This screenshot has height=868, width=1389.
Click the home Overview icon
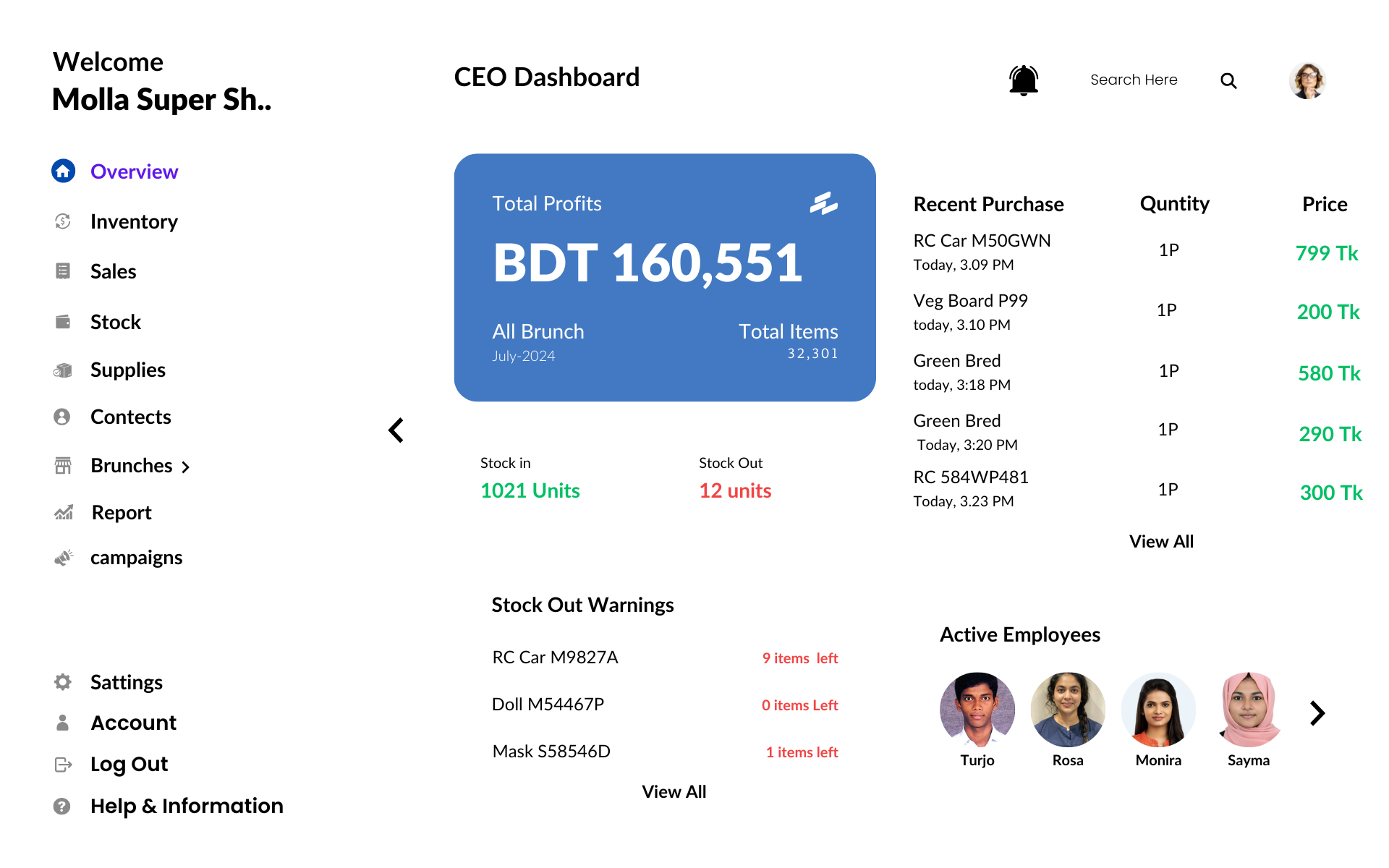(x=62, y=170)
